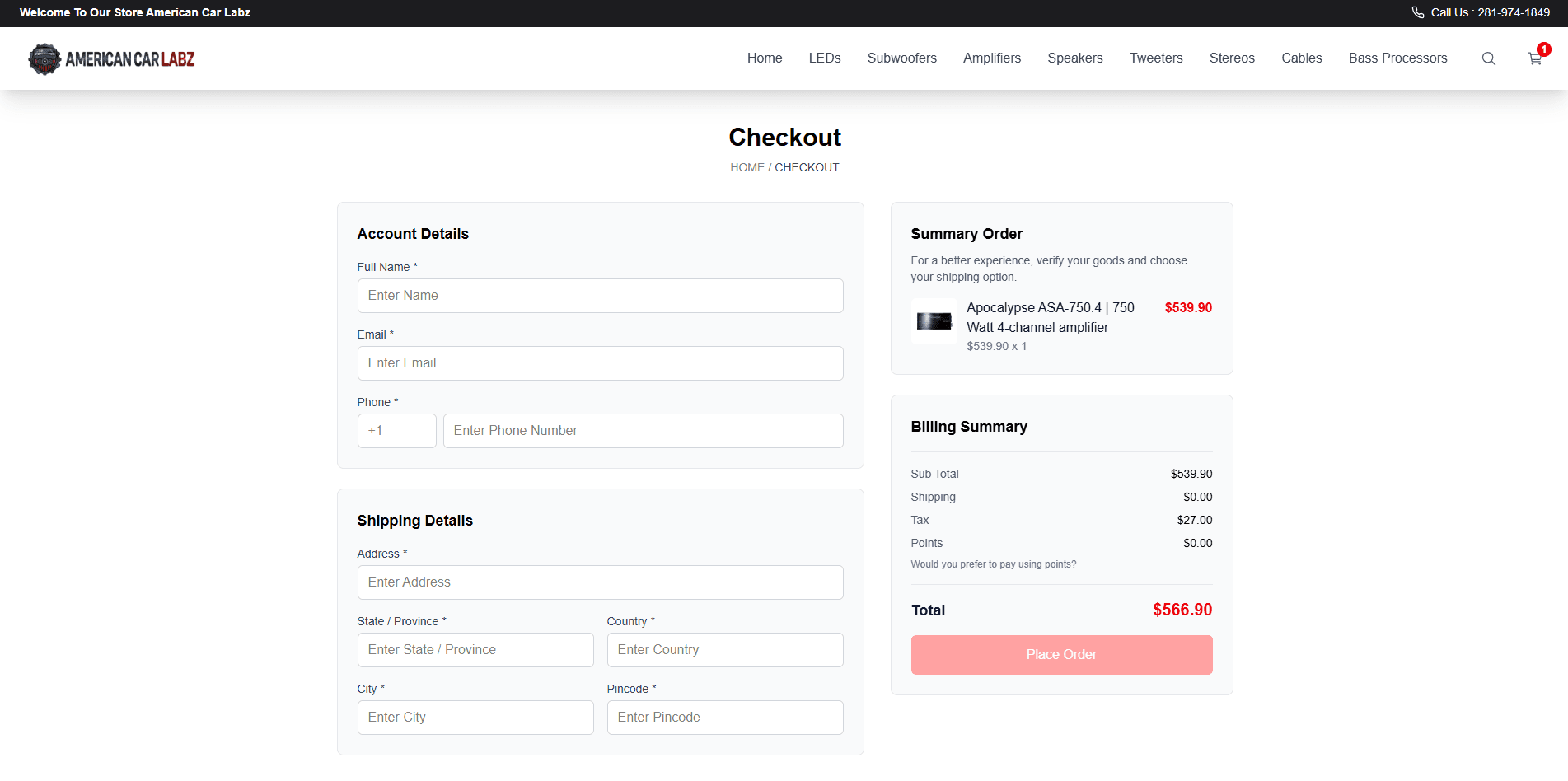The image size is (1568, 781).
Task: Click the American Car Labz logo
Action: 111,58
